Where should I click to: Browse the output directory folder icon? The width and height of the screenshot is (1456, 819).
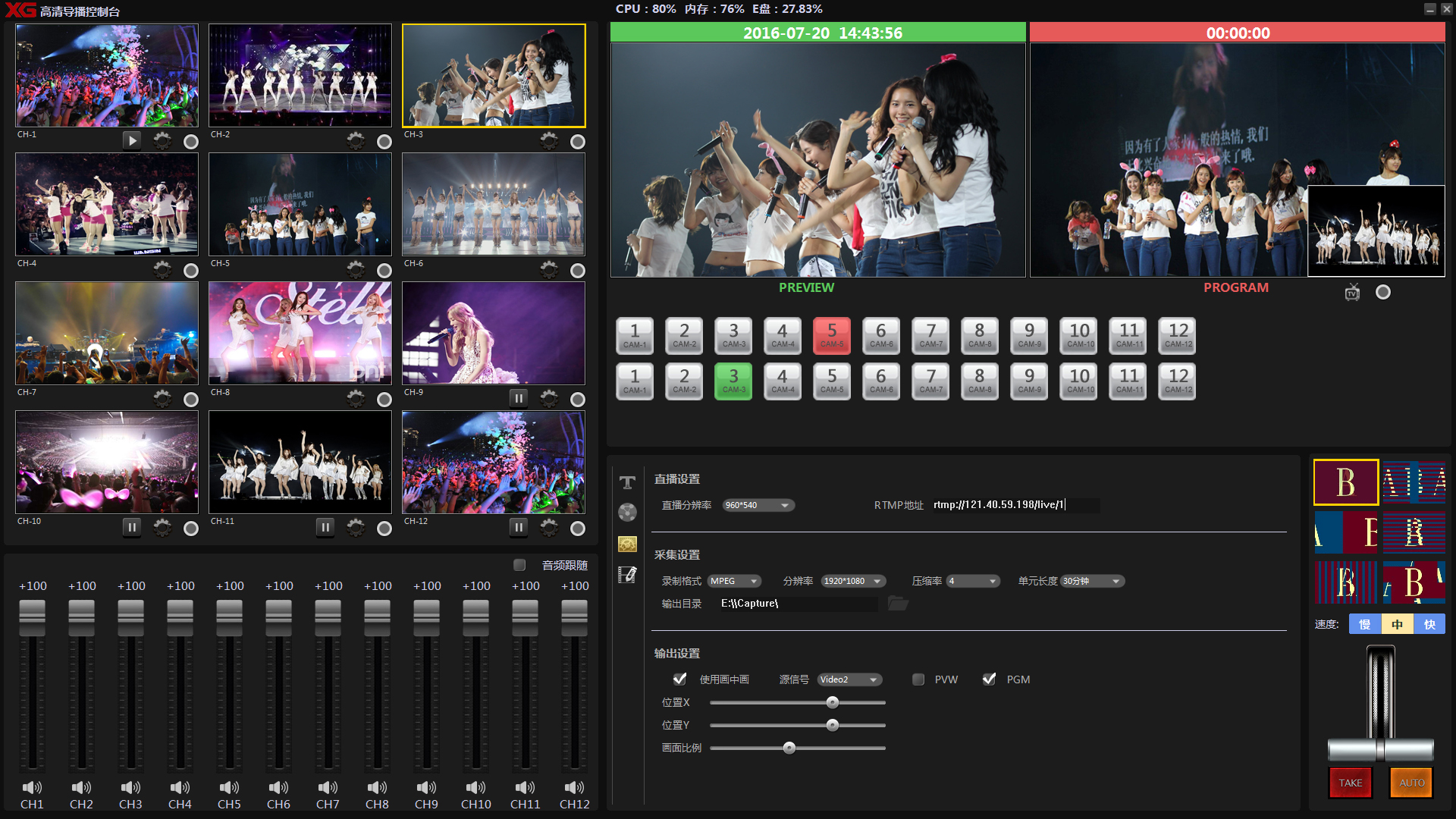898,604
